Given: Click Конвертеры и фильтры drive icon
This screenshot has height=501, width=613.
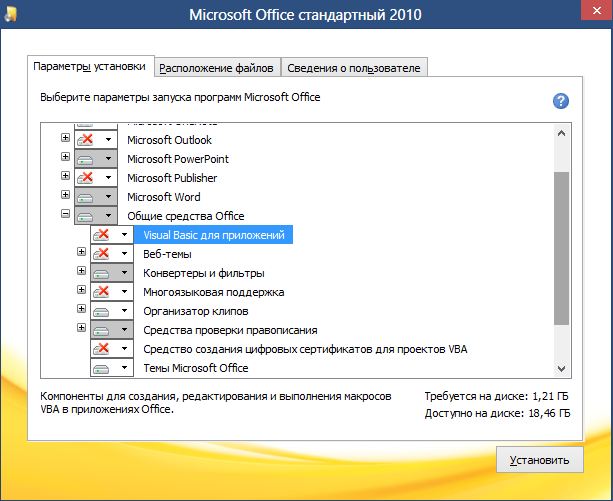Looking at the screenshot, I should pos(101,273).
